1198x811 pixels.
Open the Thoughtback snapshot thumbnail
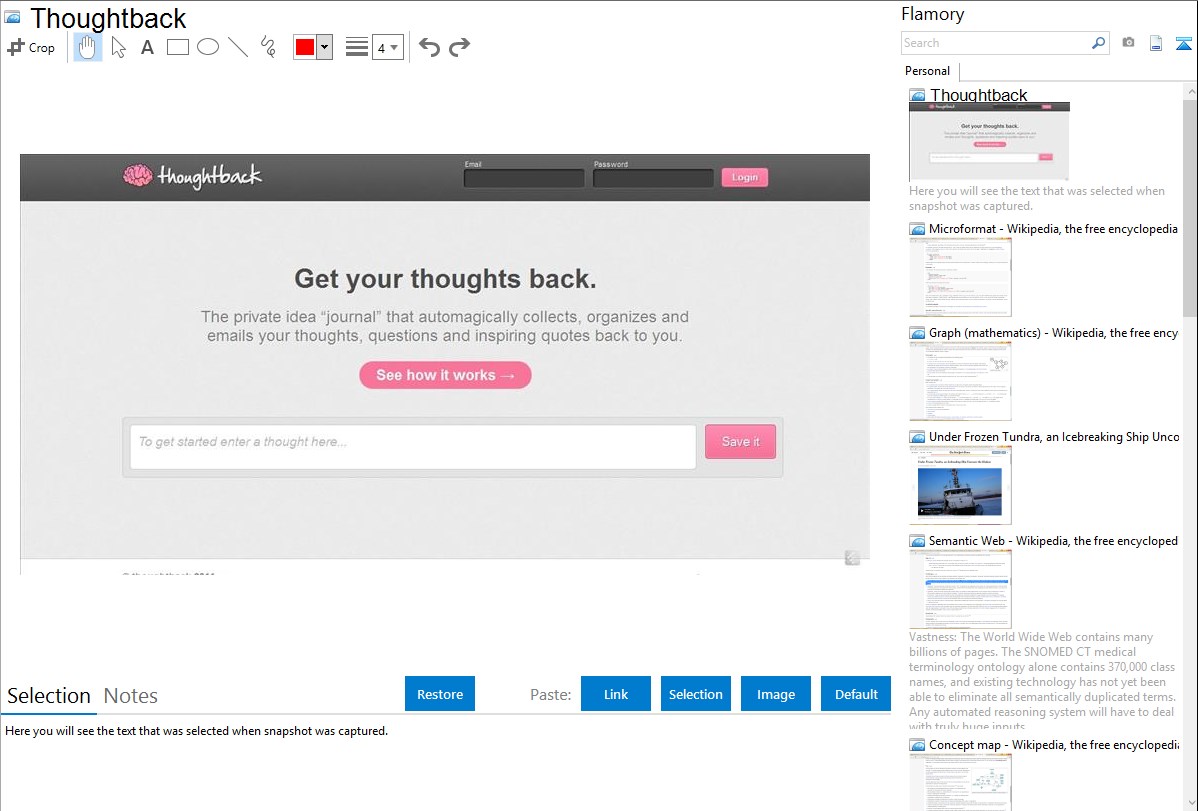(x=989, y=141)
